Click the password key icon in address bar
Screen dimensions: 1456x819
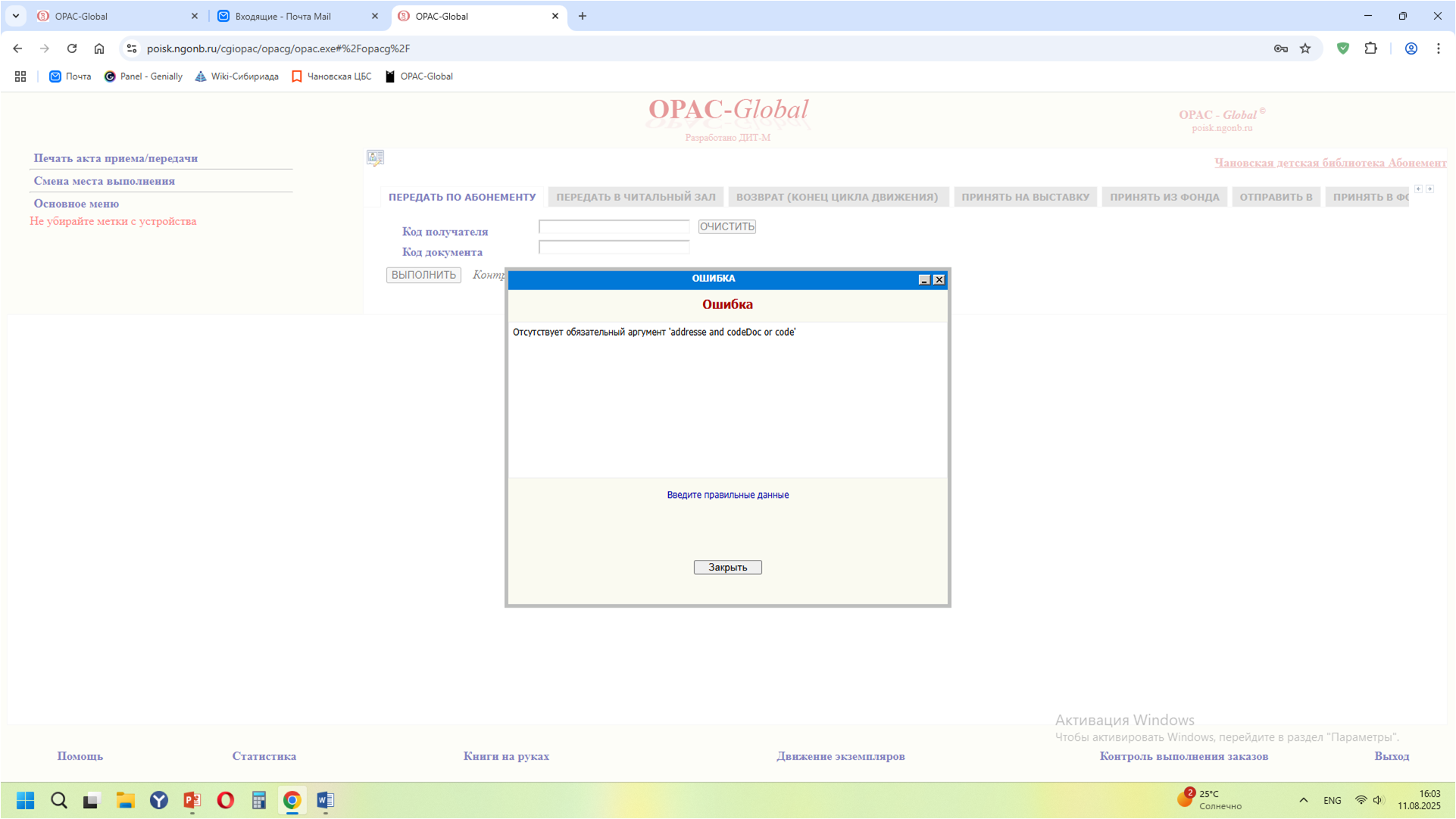click(x=1280, y=48)
